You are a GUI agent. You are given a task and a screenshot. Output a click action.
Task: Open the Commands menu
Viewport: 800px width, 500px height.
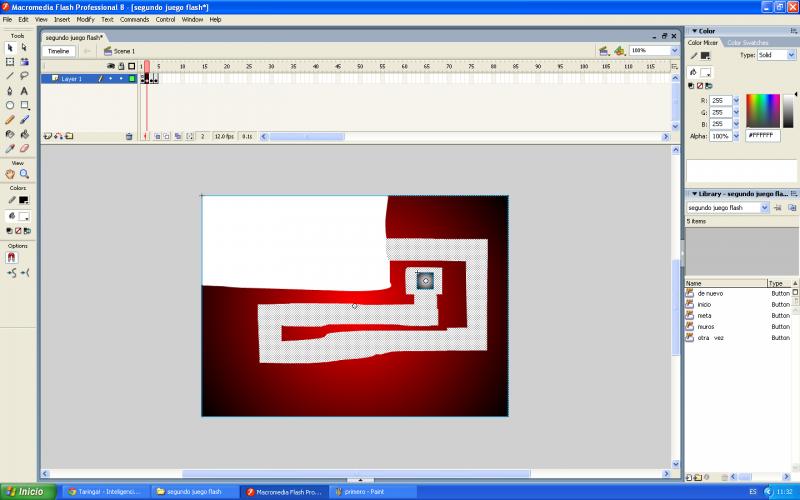point(134,19)
